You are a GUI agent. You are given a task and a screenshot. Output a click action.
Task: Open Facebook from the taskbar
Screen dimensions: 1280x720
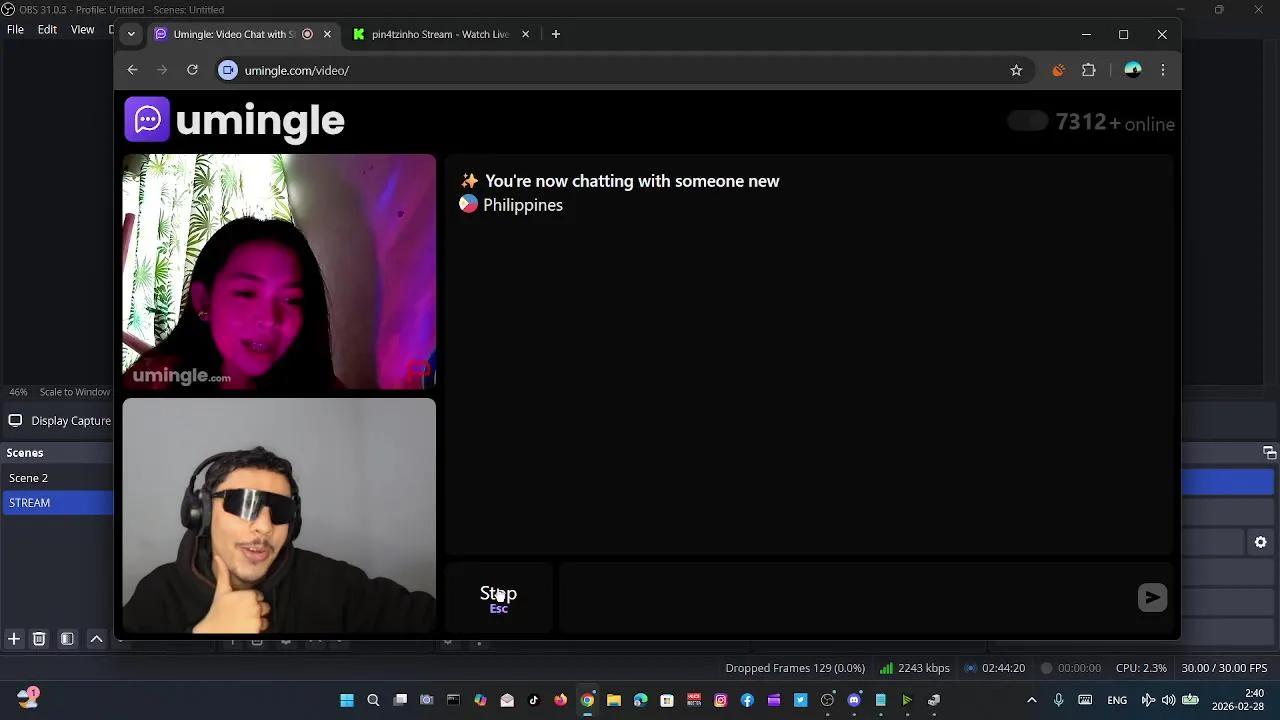747,700
